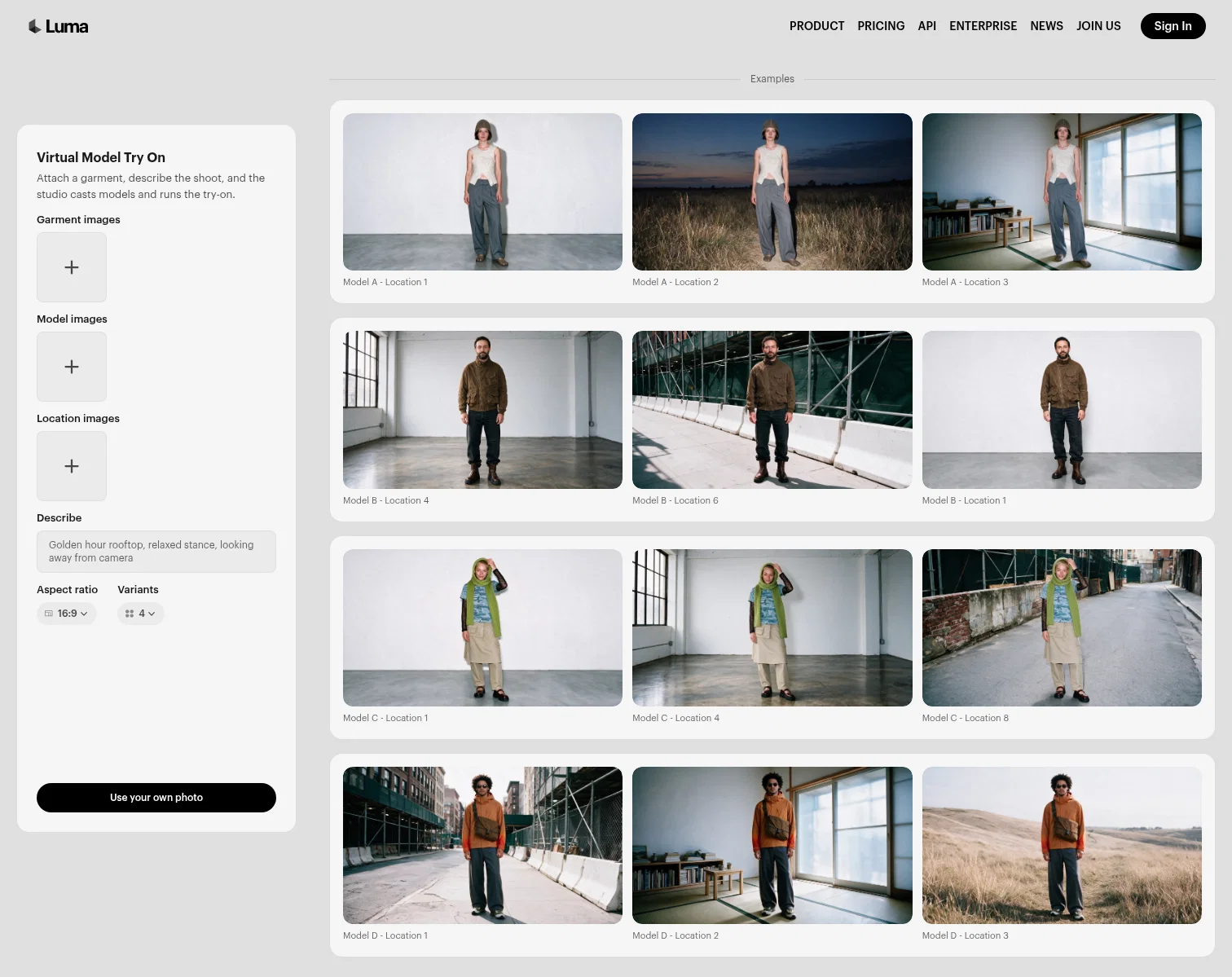Open Model B - Location 4 thumbnail
The image size is (1232, 977).
[482, 410]
